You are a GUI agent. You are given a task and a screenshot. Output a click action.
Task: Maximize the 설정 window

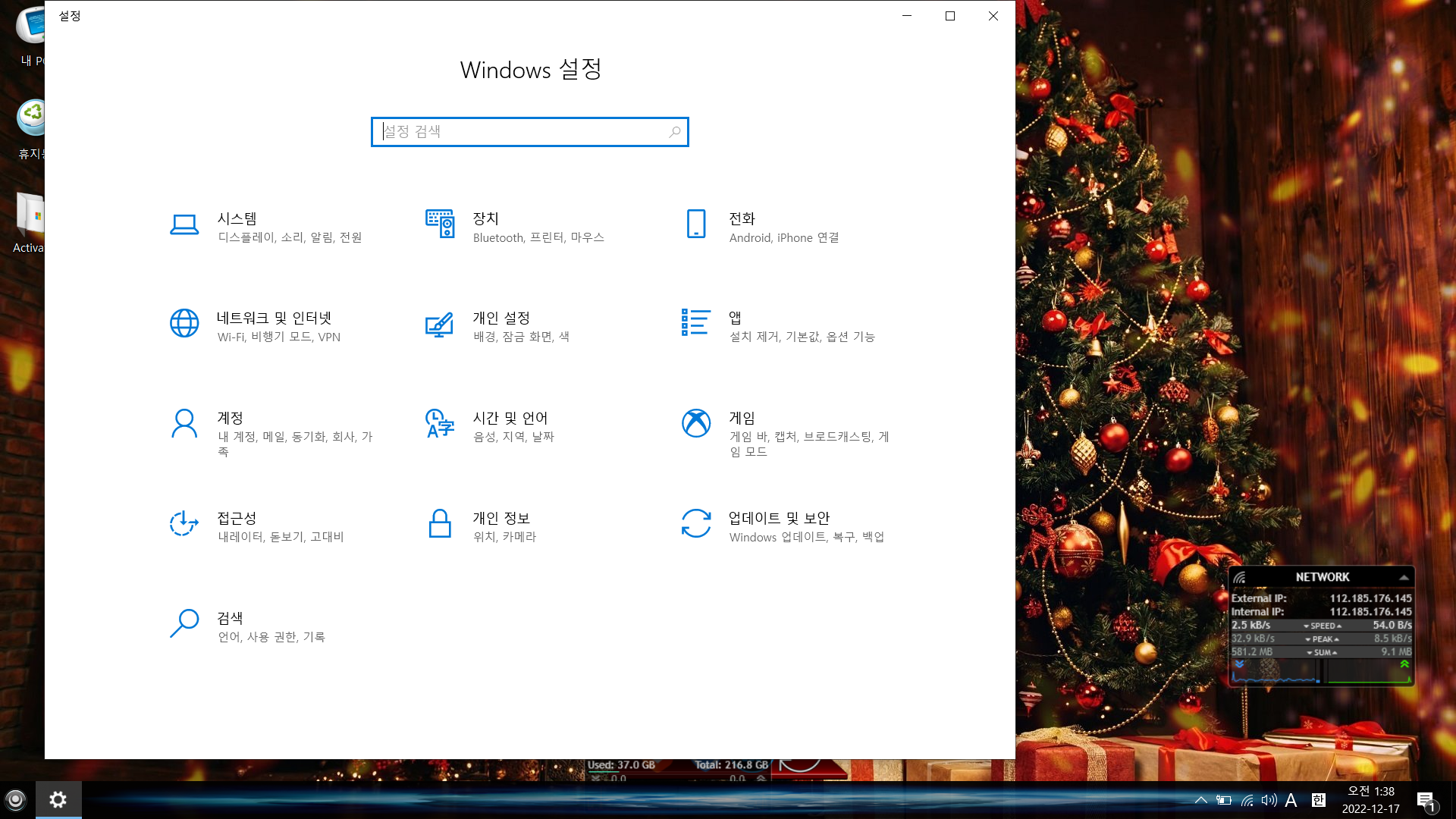(950, 16)
